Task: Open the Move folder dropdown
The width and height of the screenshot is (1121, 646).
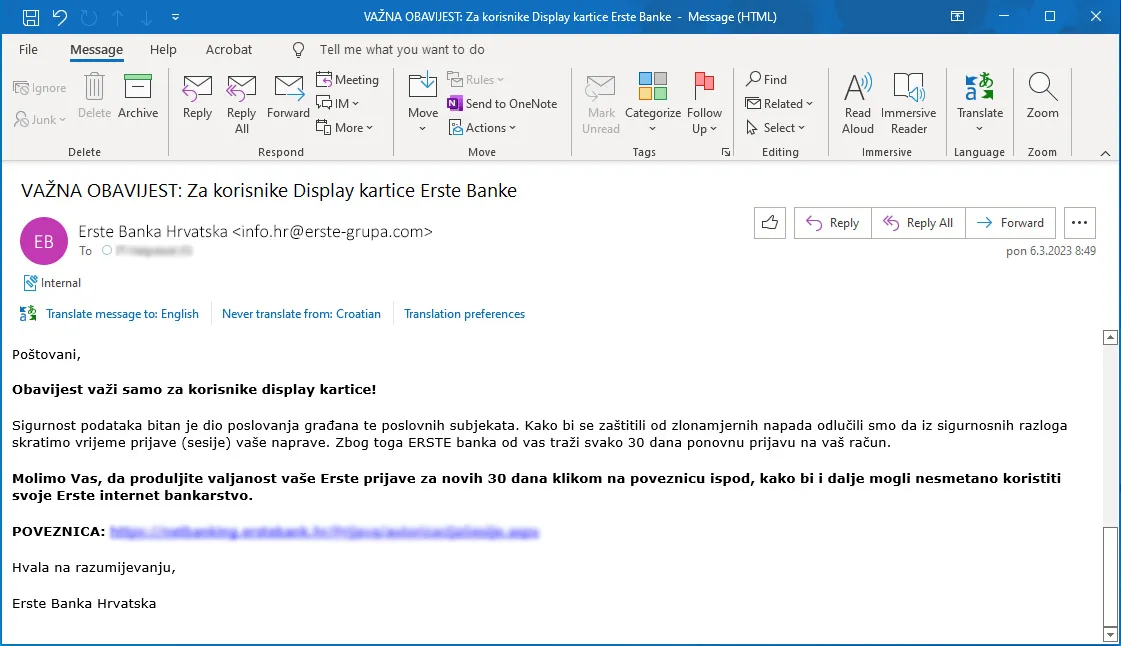Action: coord(423,104)
